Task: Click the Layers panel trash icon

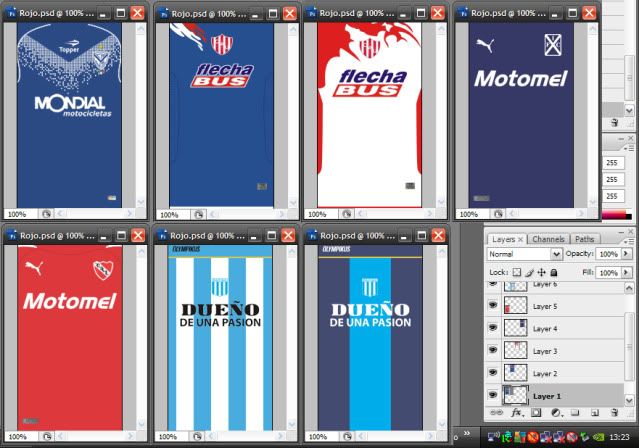Action: [x=615, y=413]
